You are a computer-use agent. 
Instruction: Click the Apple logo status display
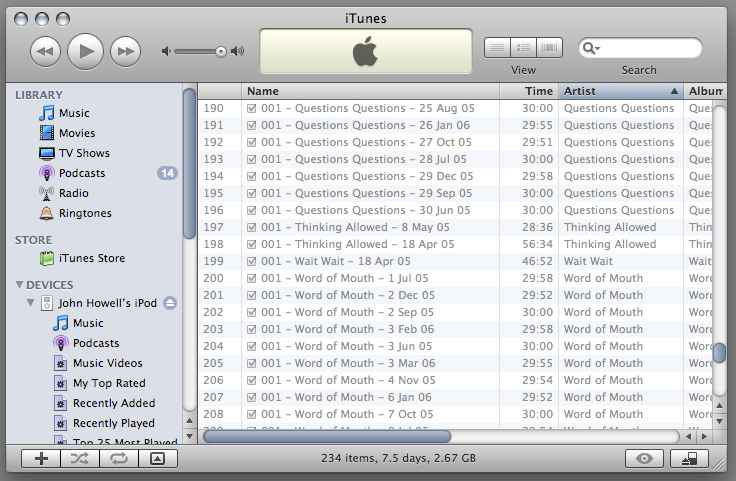pyautogui.click(x=366, y=51)
